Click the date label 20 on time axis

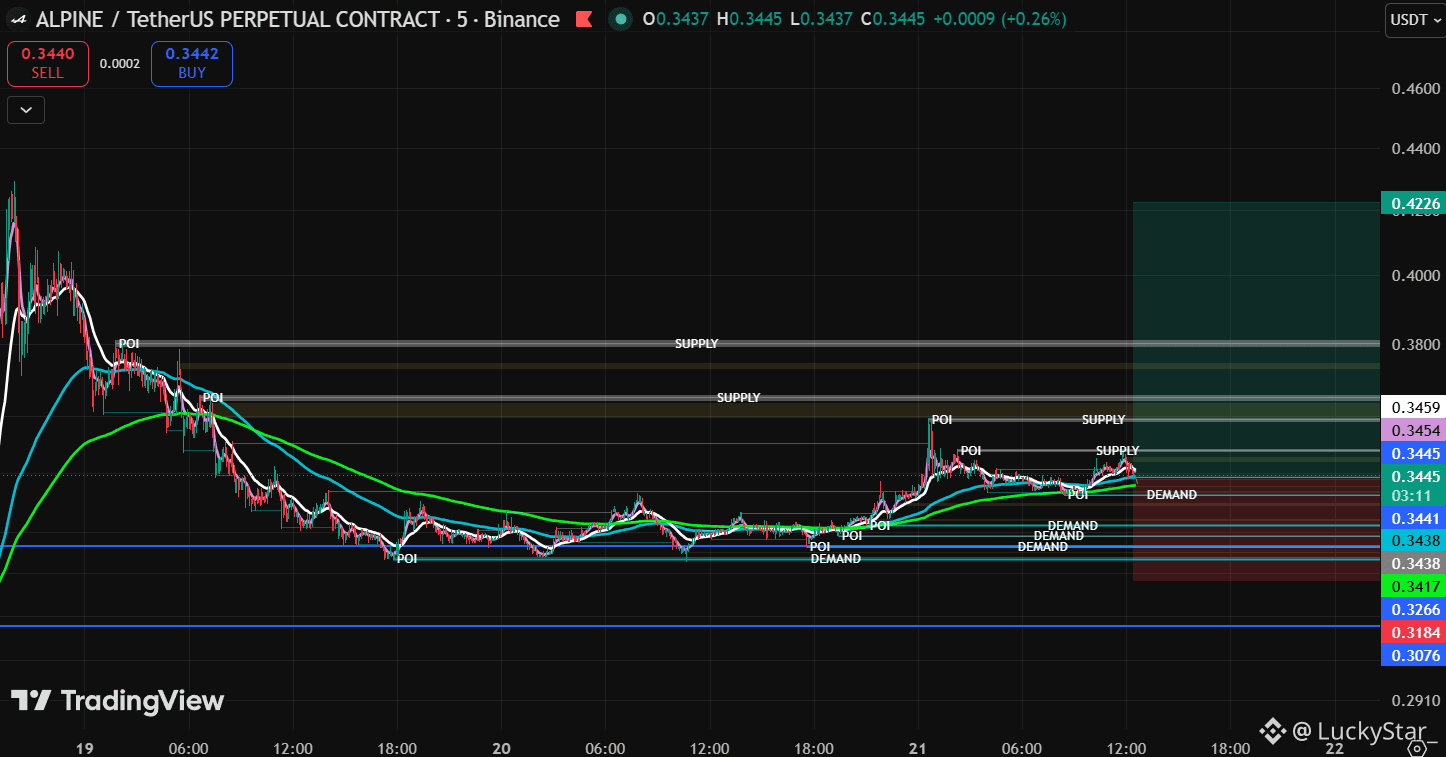pyautogui.click(x=502, y=748)
